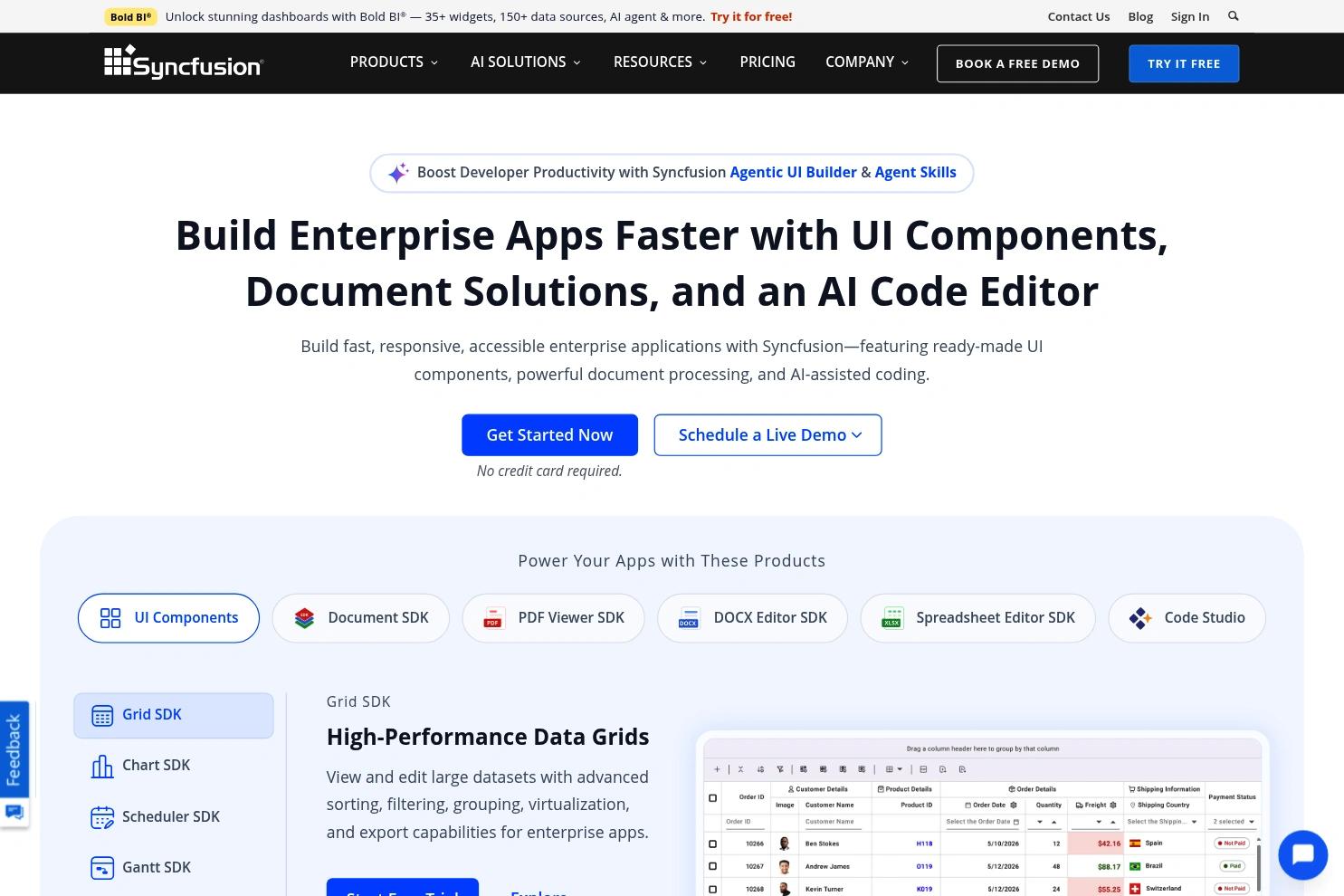The width and height of the screenshot is (1344, 896).
Task: Open the Schedule a Live Demo dropdown
Action: click(767, 435)
